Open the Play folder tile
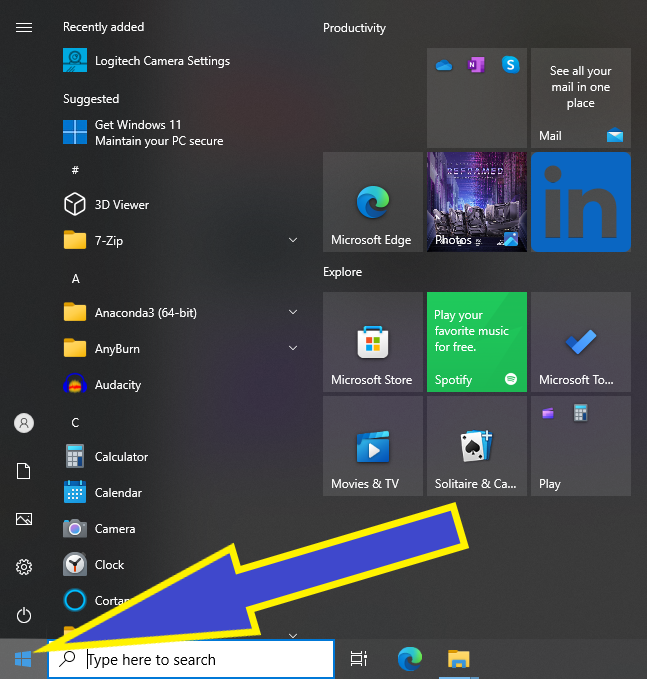 (x=581, y=446)
